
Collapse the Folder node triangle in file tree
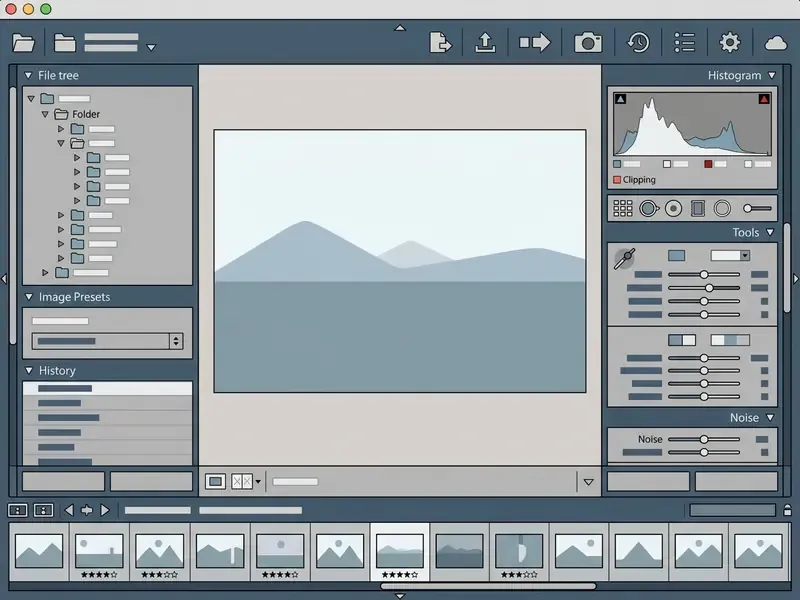click(45, 114)
